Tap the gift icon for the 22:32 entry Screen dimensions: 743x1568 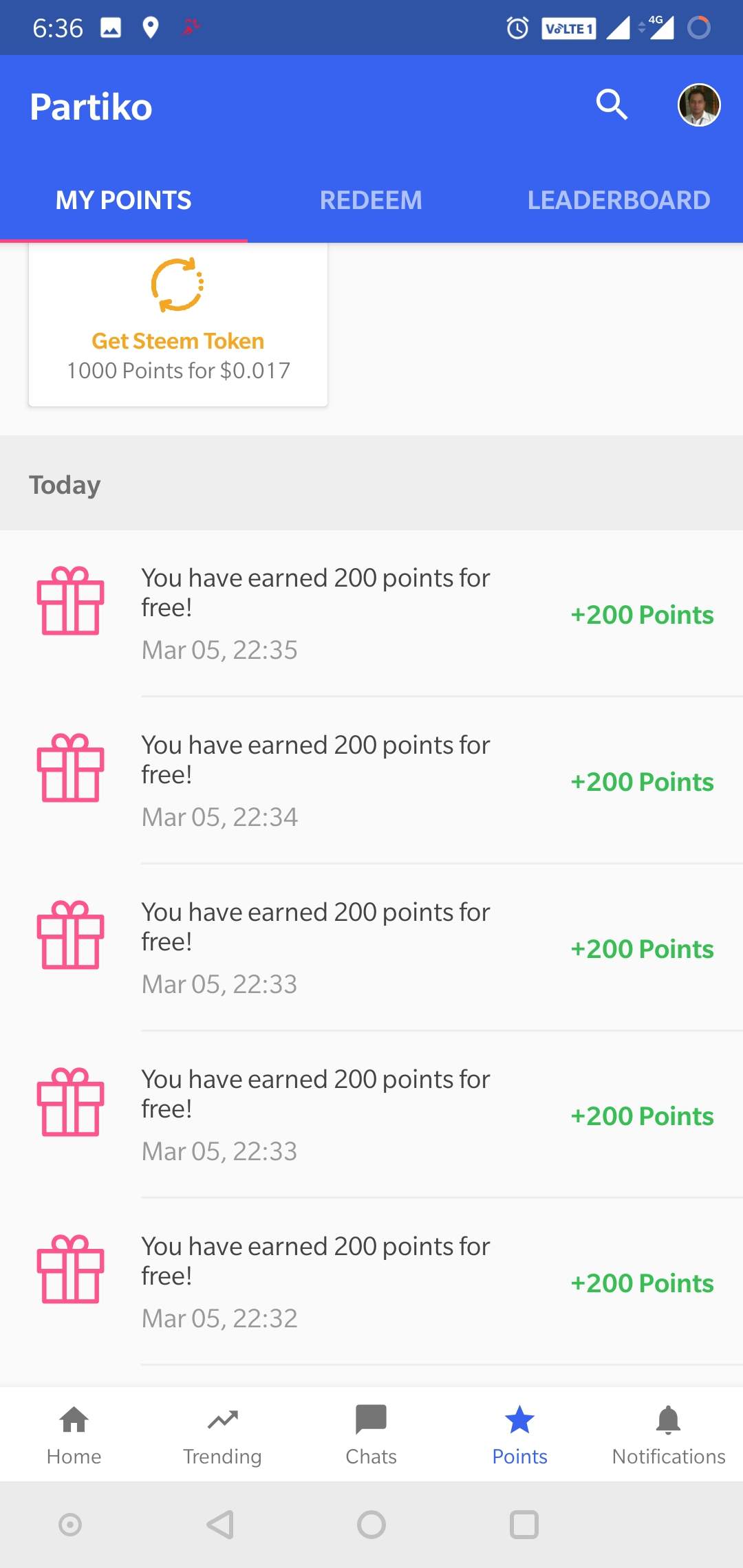pos(71,1269)
